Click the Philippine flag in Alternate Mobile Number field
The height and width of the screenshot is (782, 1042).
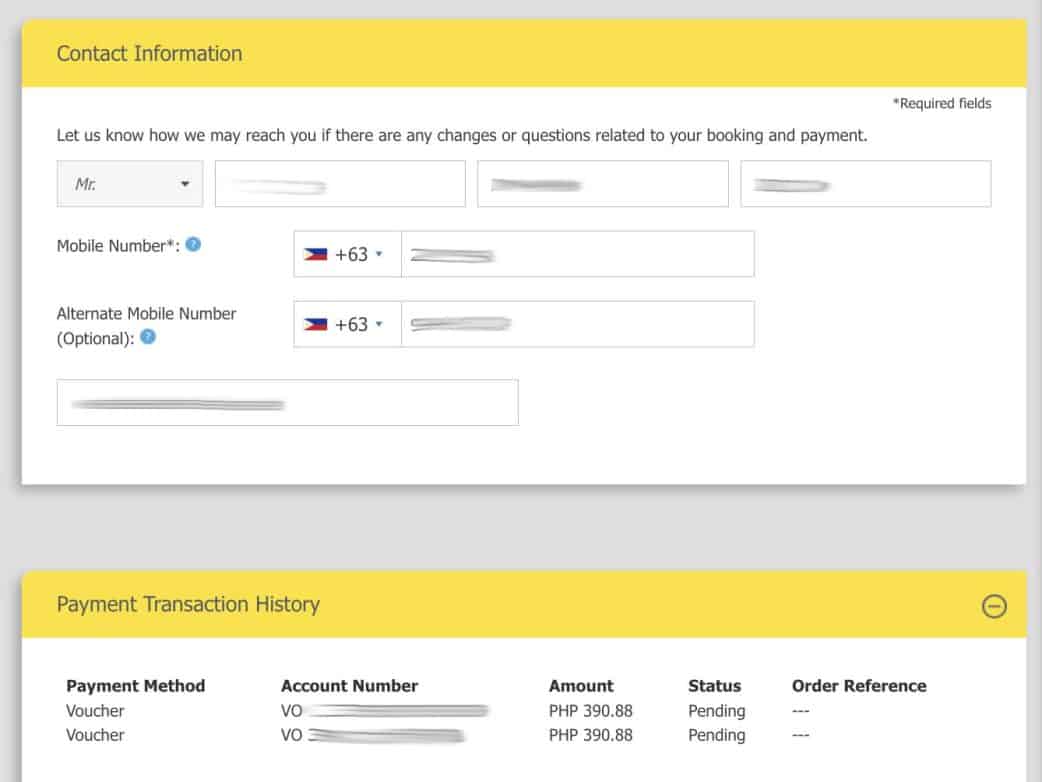[x=316, y=324]
